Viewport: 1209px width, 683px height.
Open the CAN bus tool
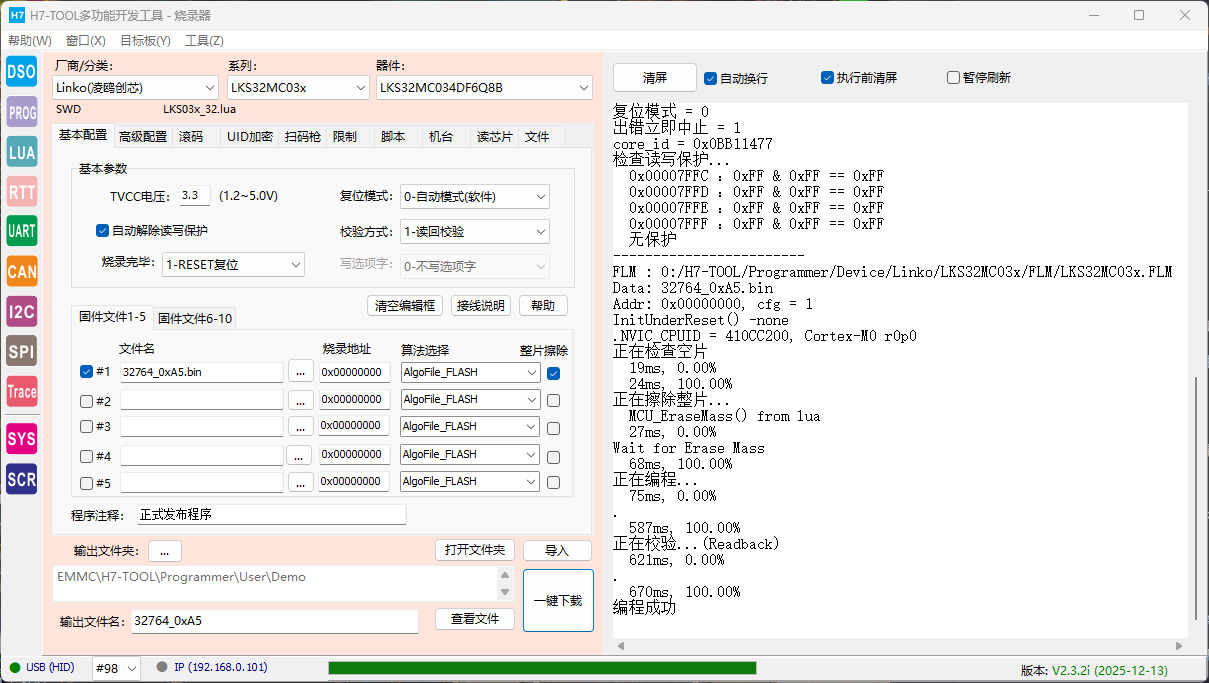click(x=21, y=271)
